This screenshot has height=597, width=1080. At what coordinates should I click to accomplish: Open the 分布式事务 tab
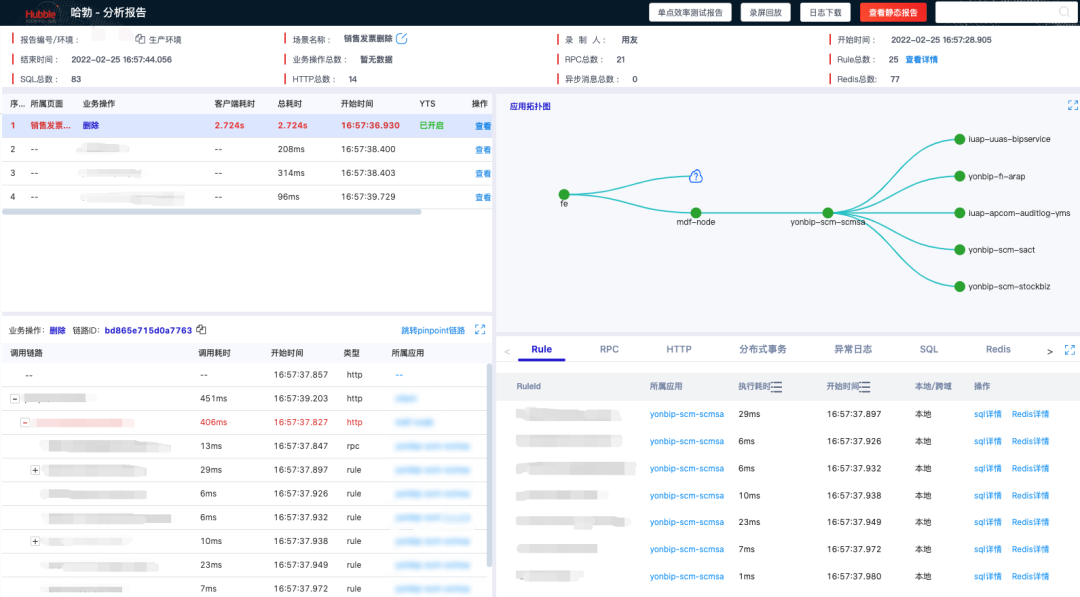[x=762, y=349]
